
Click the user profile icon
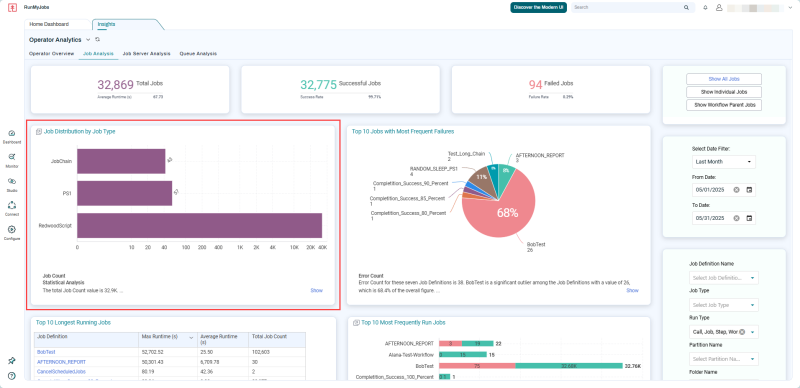pos(719,8)
